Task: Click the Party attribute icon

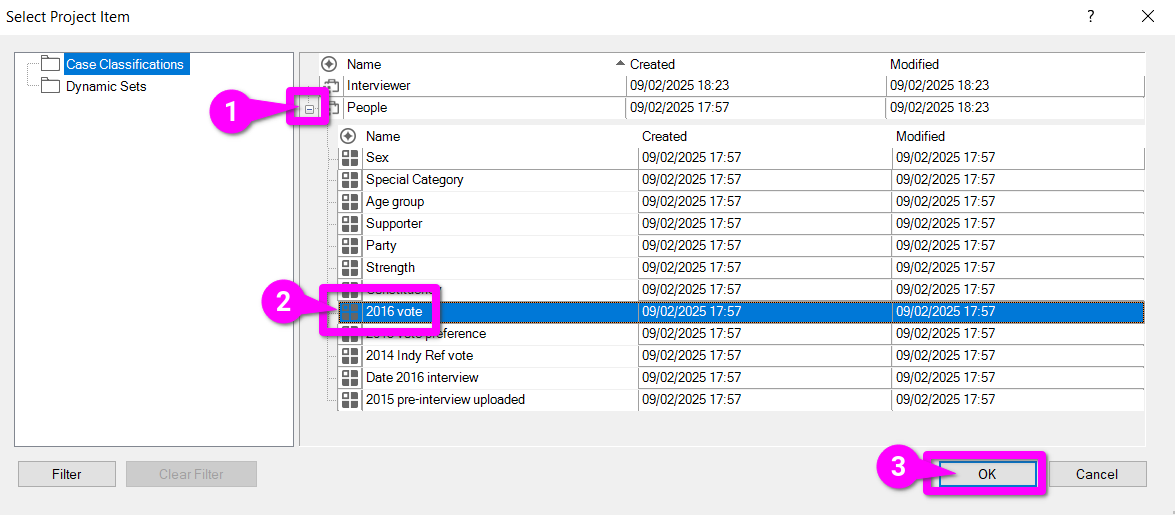Action: point(350,246)
